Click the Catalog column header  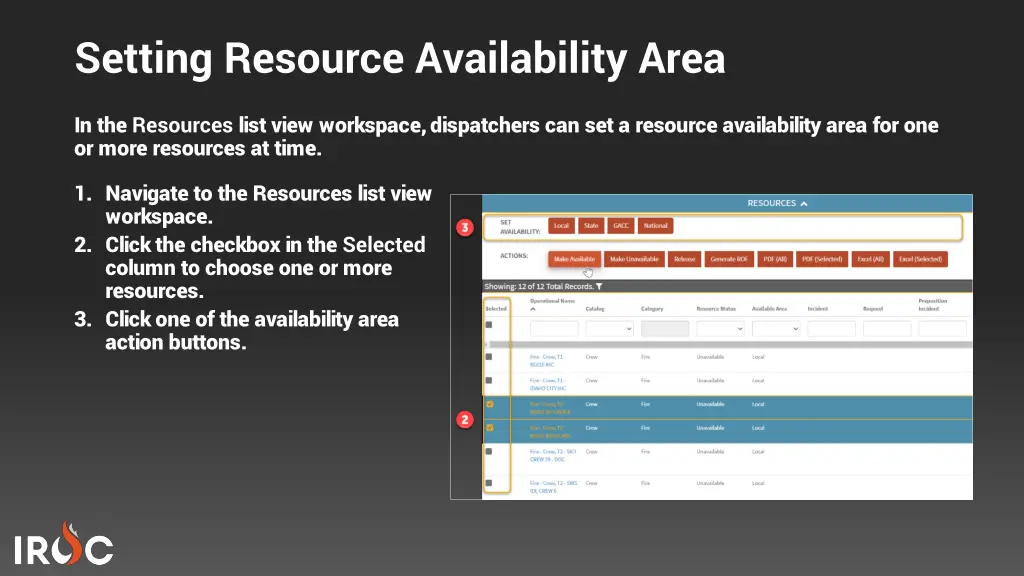click(x=595, y=309)
